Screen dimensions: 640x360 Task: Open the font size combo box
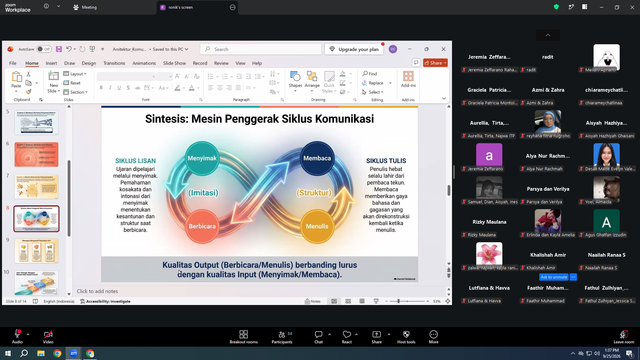pyautogui.click(x=164, y=76)
